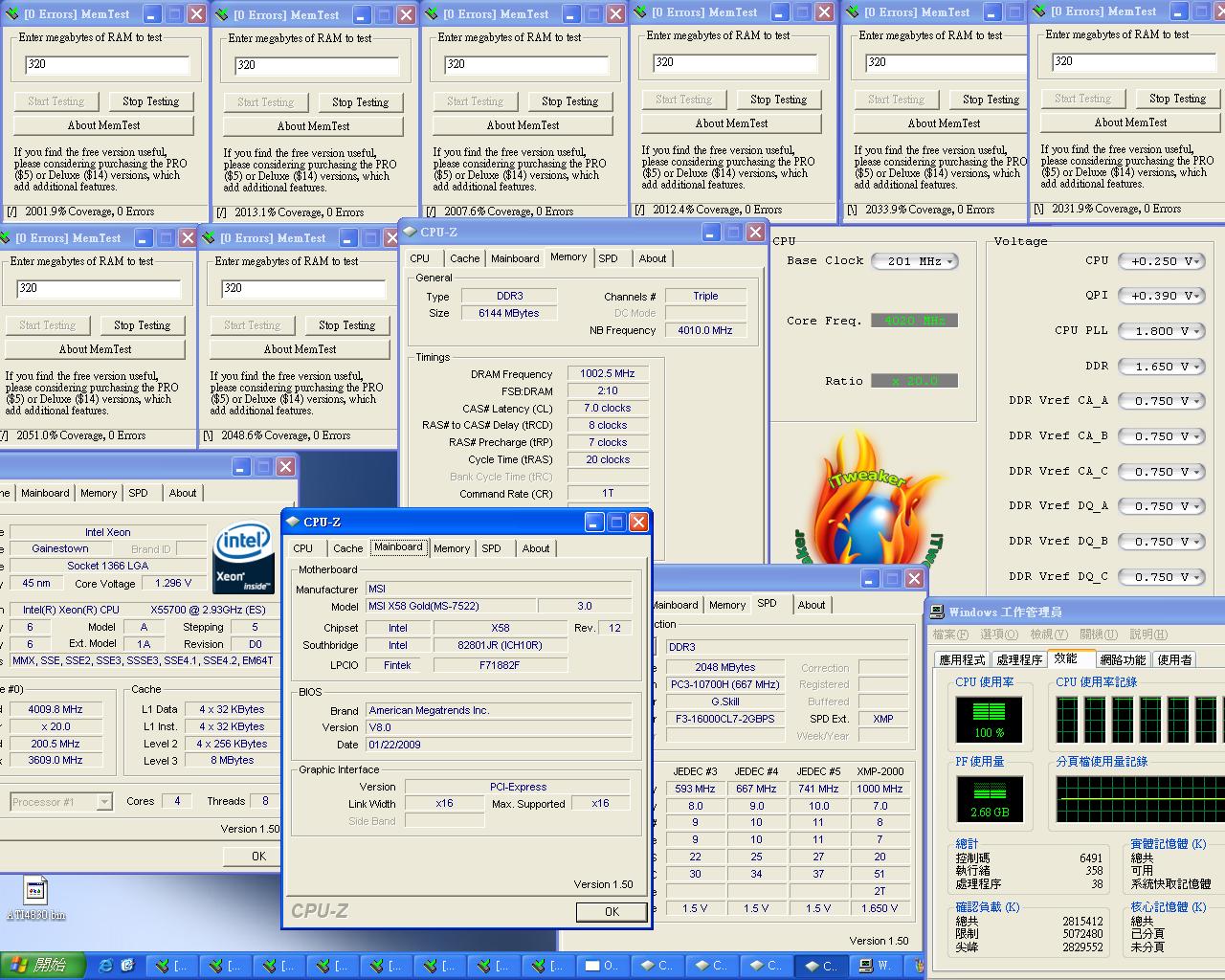Image resolution: width=1225 pixels, height=980 pixels.
Task: Click the title bar icon of the CPU-Z Mainboard window
Action: click(292, 522)
